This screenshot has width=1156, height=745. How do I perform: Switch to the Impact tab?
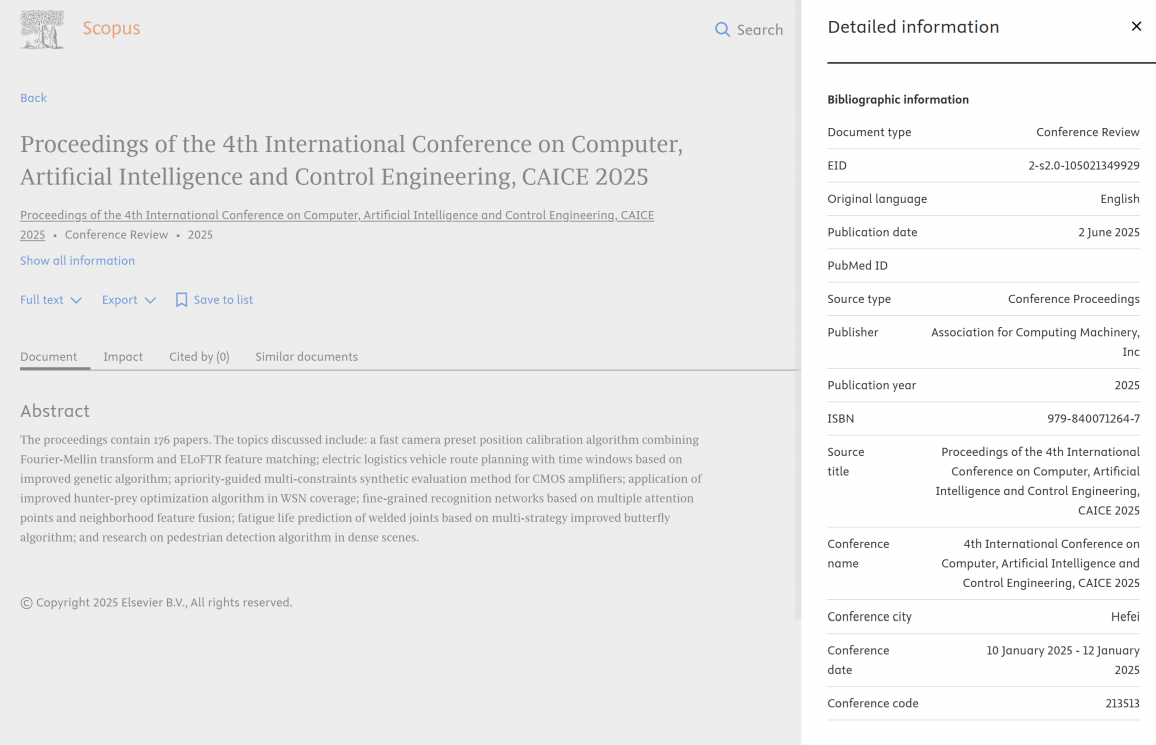[123, 357]
